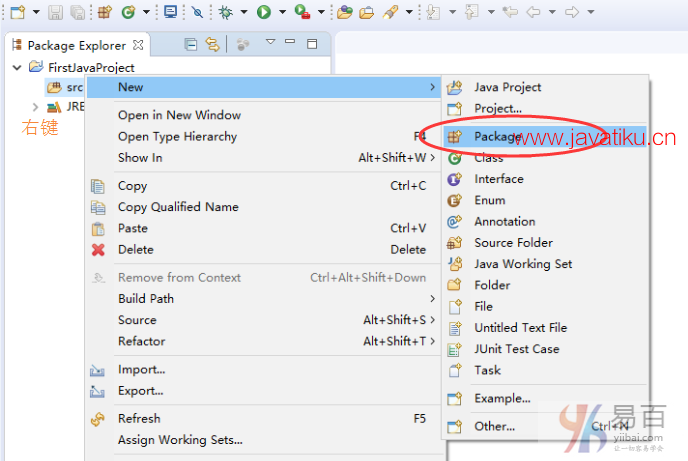Choose Refresh in the context menu
The height and width of the screenshot is (461, 688).
[x=139, y=418]
